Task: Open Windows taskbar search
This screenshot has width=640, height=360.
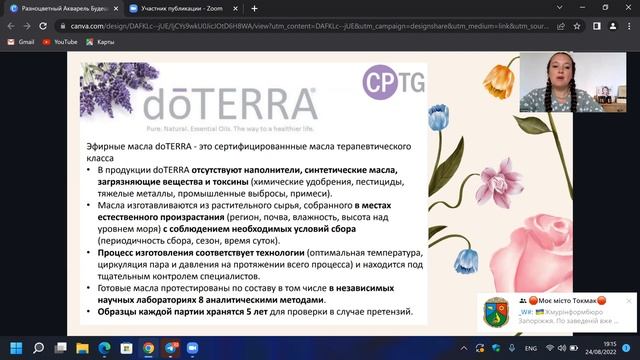Action: 38,348
